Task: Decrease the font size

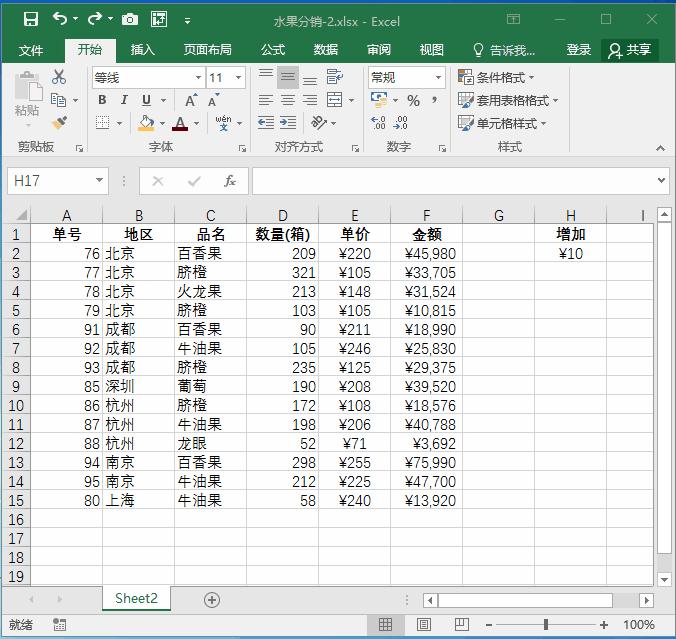Action: click(x=213, y=100)
